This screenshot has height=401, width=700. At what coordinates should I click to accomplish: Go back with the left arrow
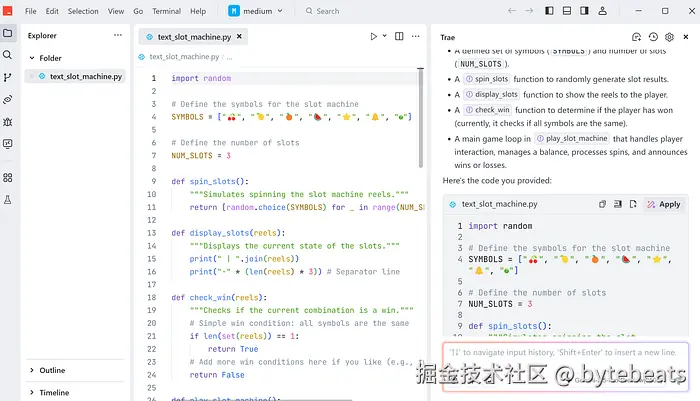pos(512,11)
